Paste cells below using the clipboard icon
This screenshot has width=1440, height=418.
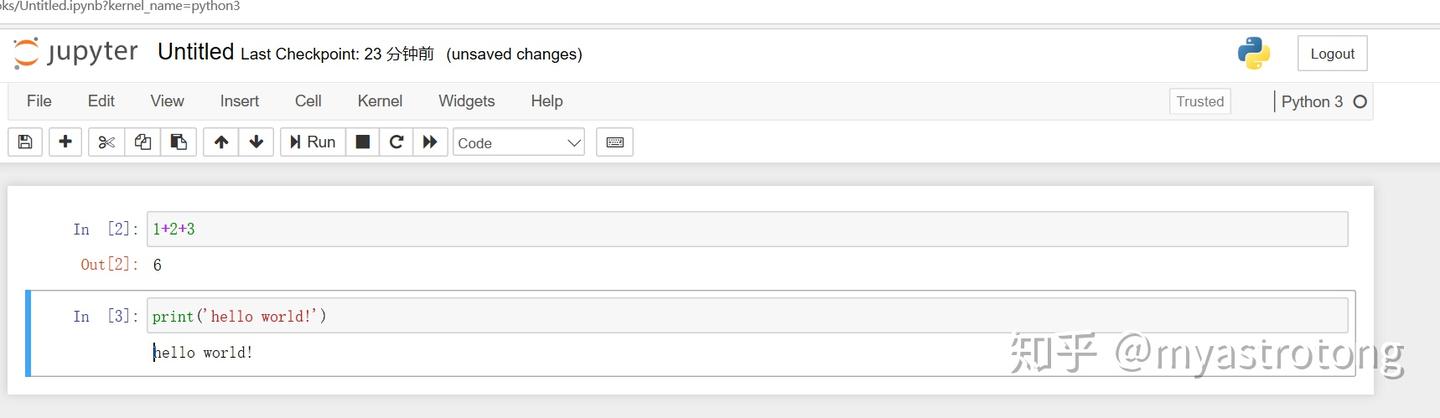tap(179, 142)
